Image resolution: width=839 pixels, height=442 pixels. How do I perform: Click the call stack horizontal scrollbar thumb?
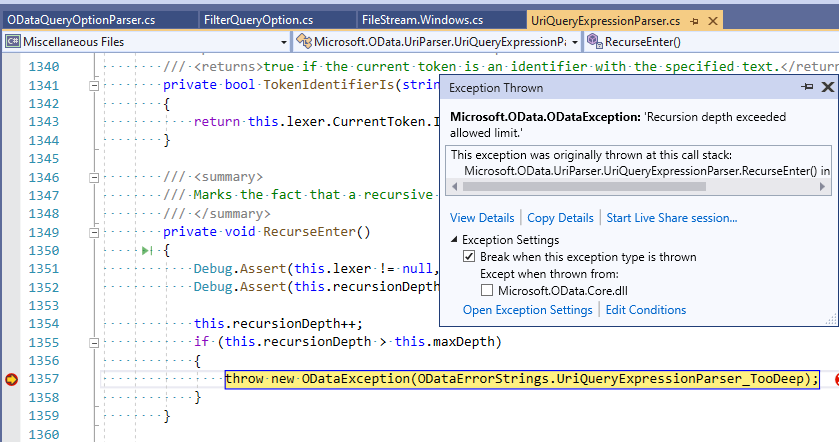tap(584, 187)
